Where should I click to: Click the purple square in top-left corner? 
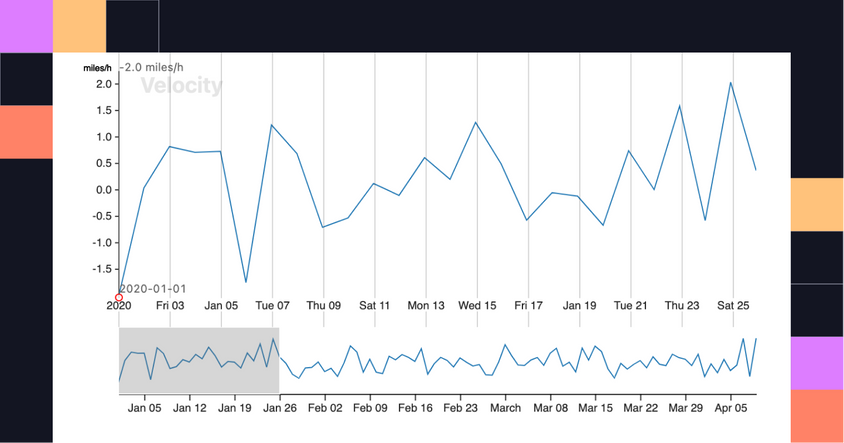pos(26,25)
